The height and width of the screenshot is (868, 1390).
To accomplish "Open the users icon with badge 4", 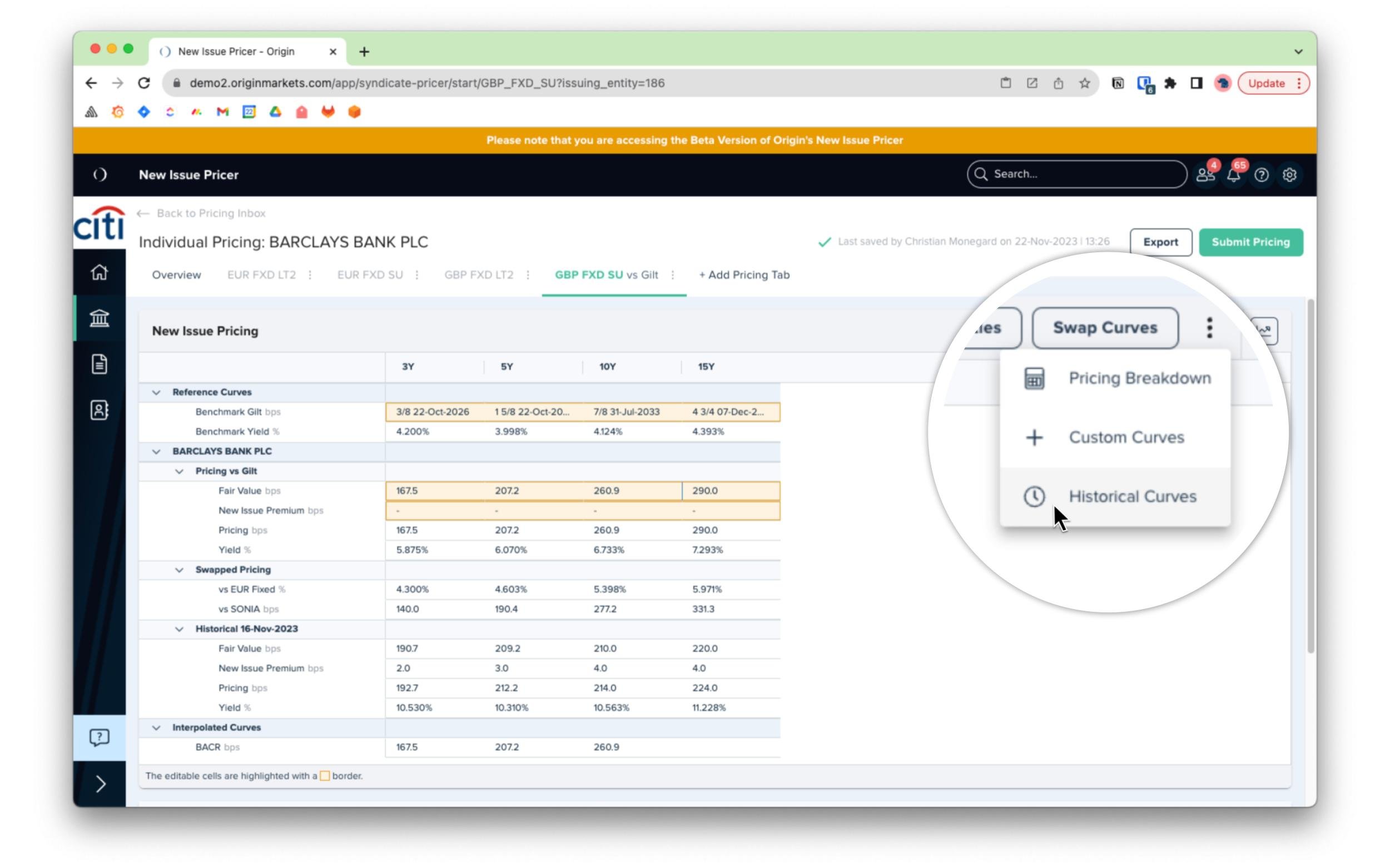I will (x=1205, y=175).
